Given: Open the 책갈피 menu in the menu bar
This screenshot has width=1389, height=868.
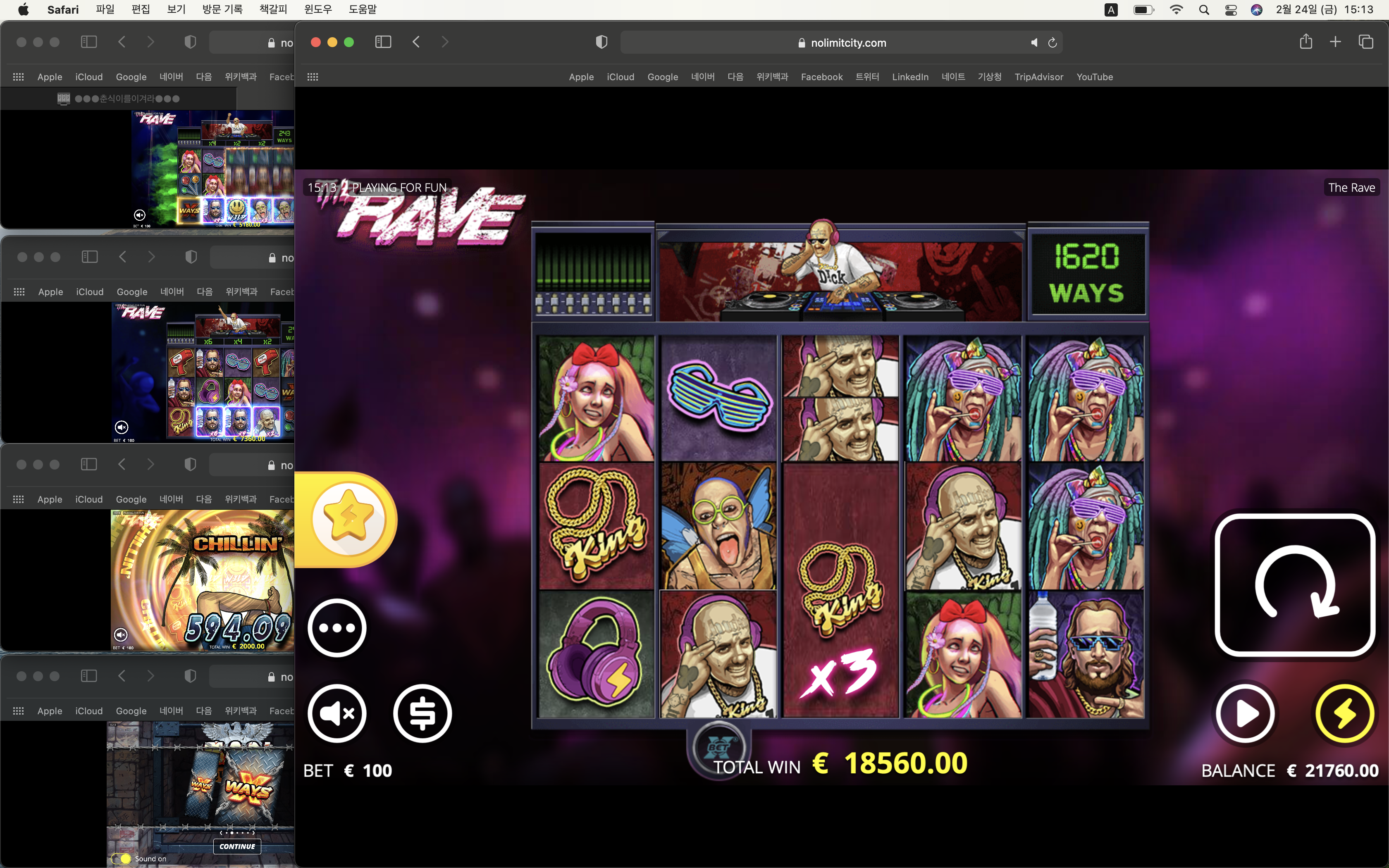Looking at the screenshot, I should [x=273, y=9].
